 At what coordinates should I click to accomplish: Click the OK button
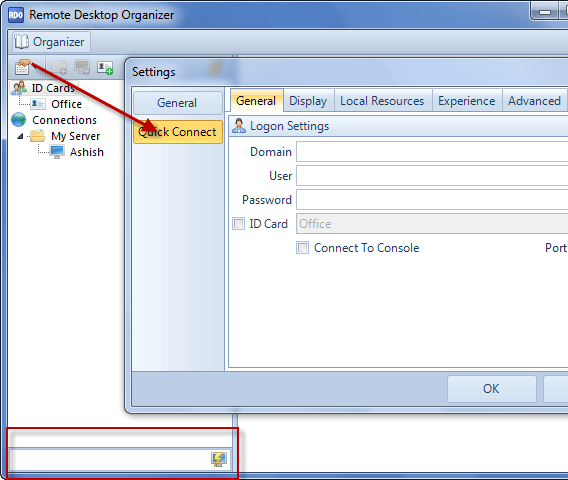491,389
